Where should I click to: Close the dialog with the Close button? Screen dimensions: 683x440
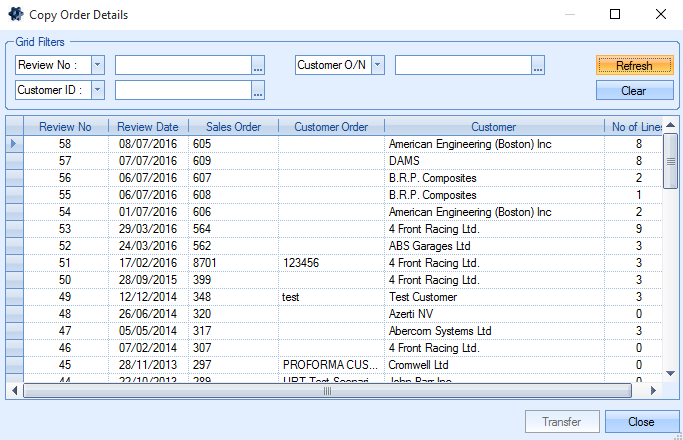point(641,422)
